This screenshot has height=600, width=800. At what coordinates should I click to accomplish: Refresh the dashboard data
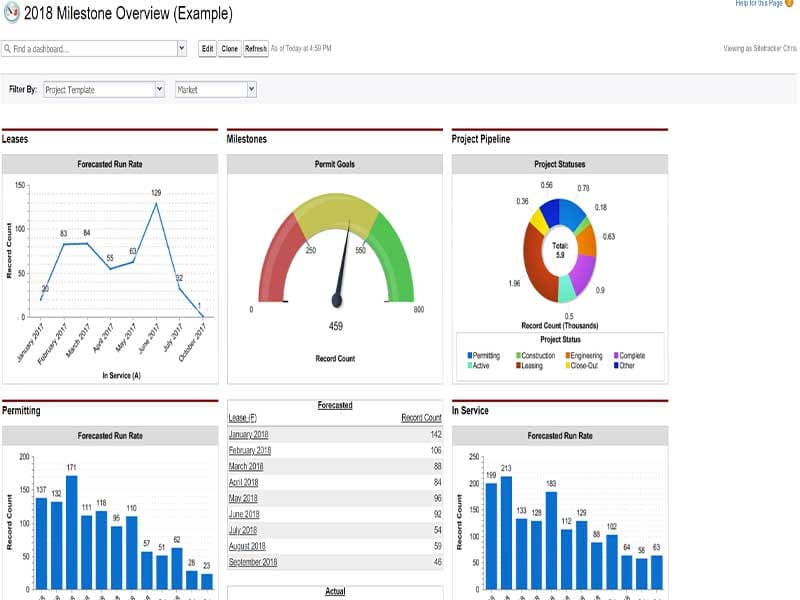(x=255, y=48)
